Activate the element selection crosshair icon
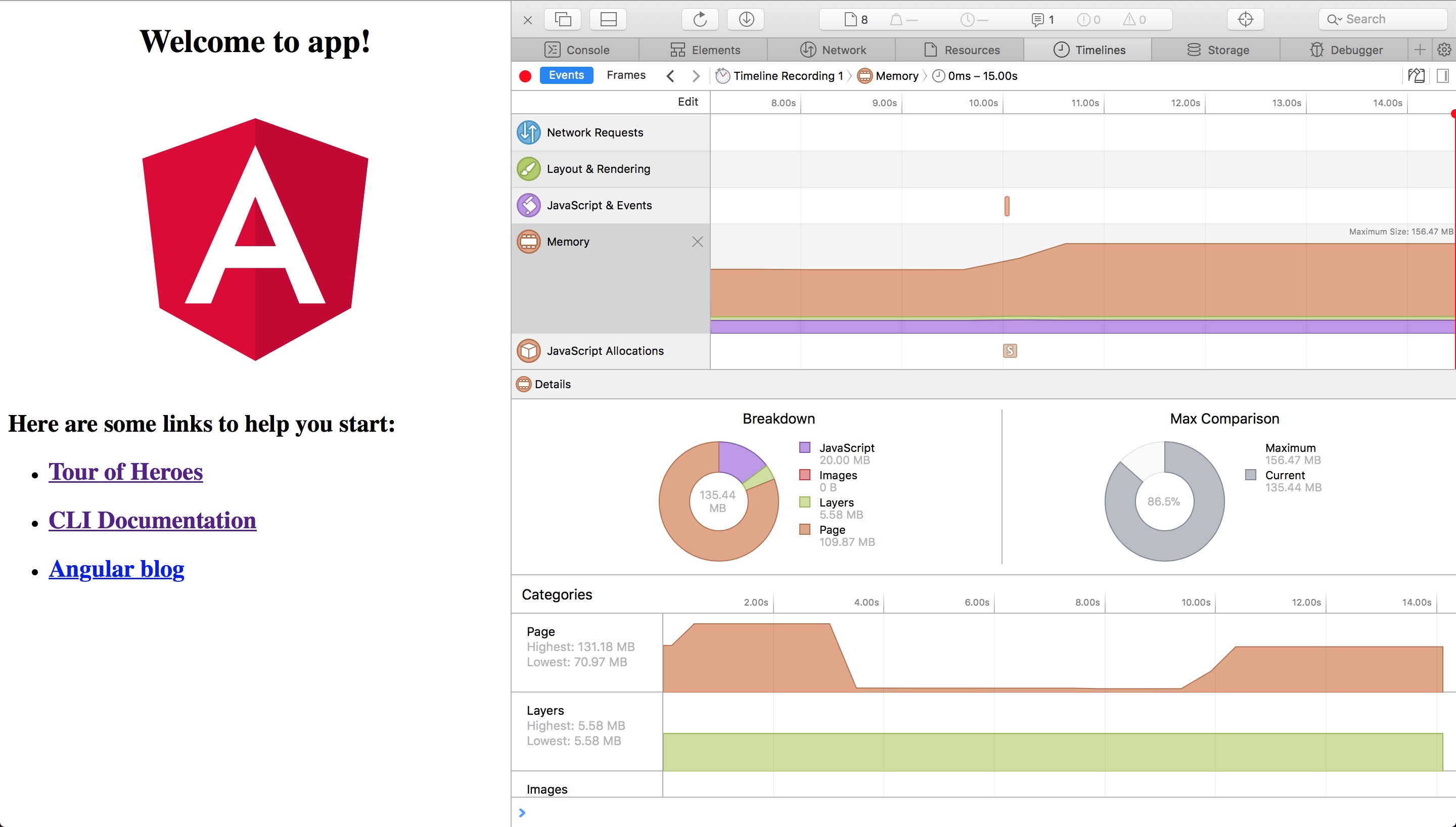The height and width of the screenshot is (827, 1456). (x=1245, y=19)
